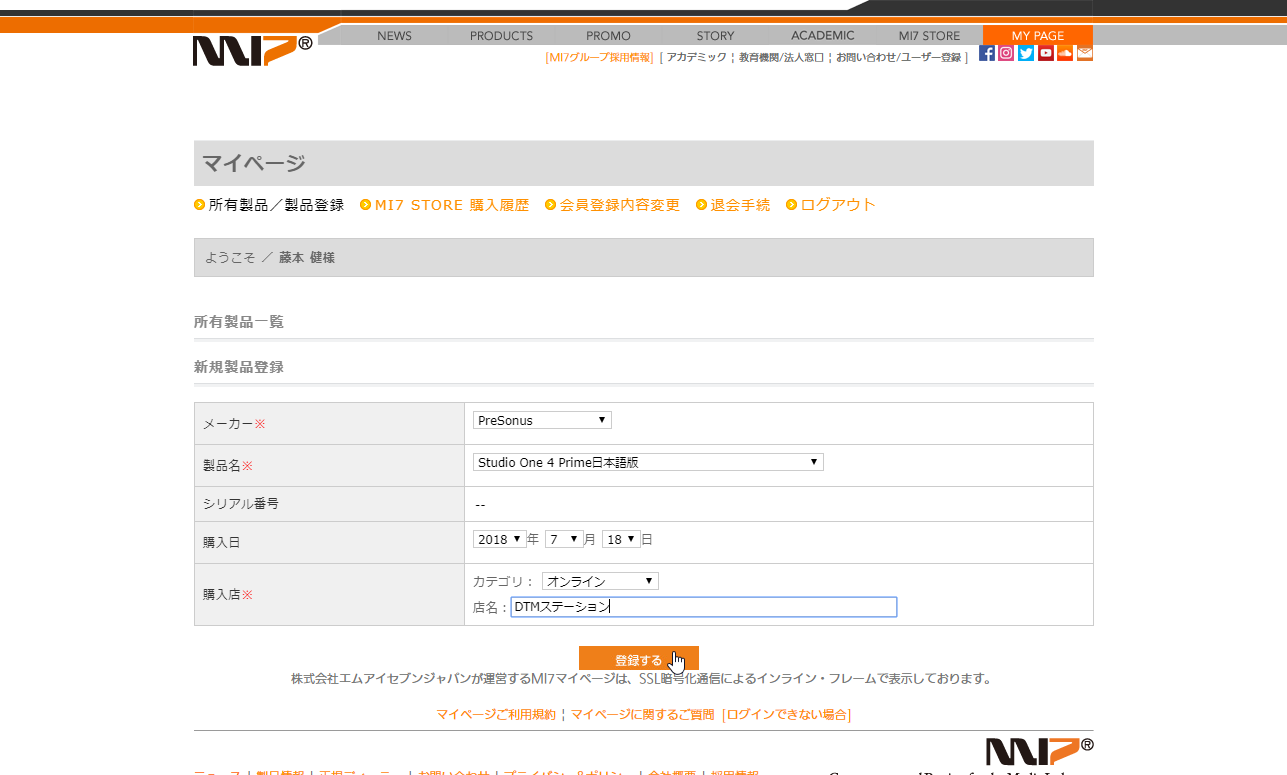Viewport: 1287px width, 775px height.
Task: Open the 製品名 dropdown showing Studio One 4 Prime
Action: click(648, 462)
